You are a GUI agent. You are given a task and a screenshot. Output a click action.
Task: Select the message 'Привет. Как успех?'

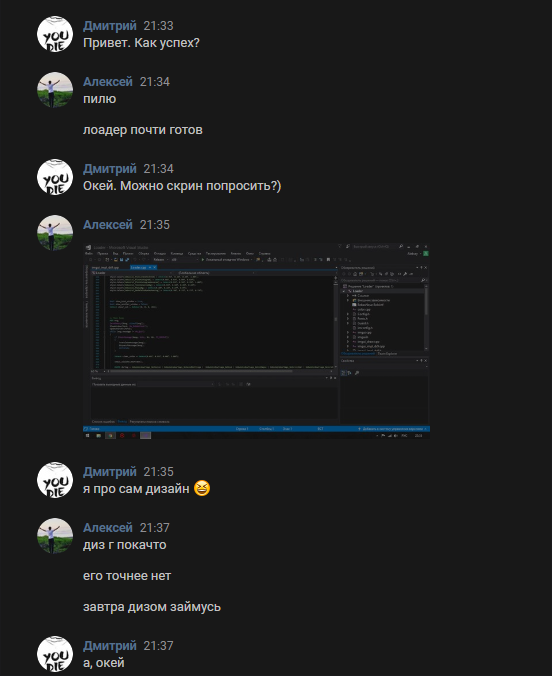(x=141, y=43)
